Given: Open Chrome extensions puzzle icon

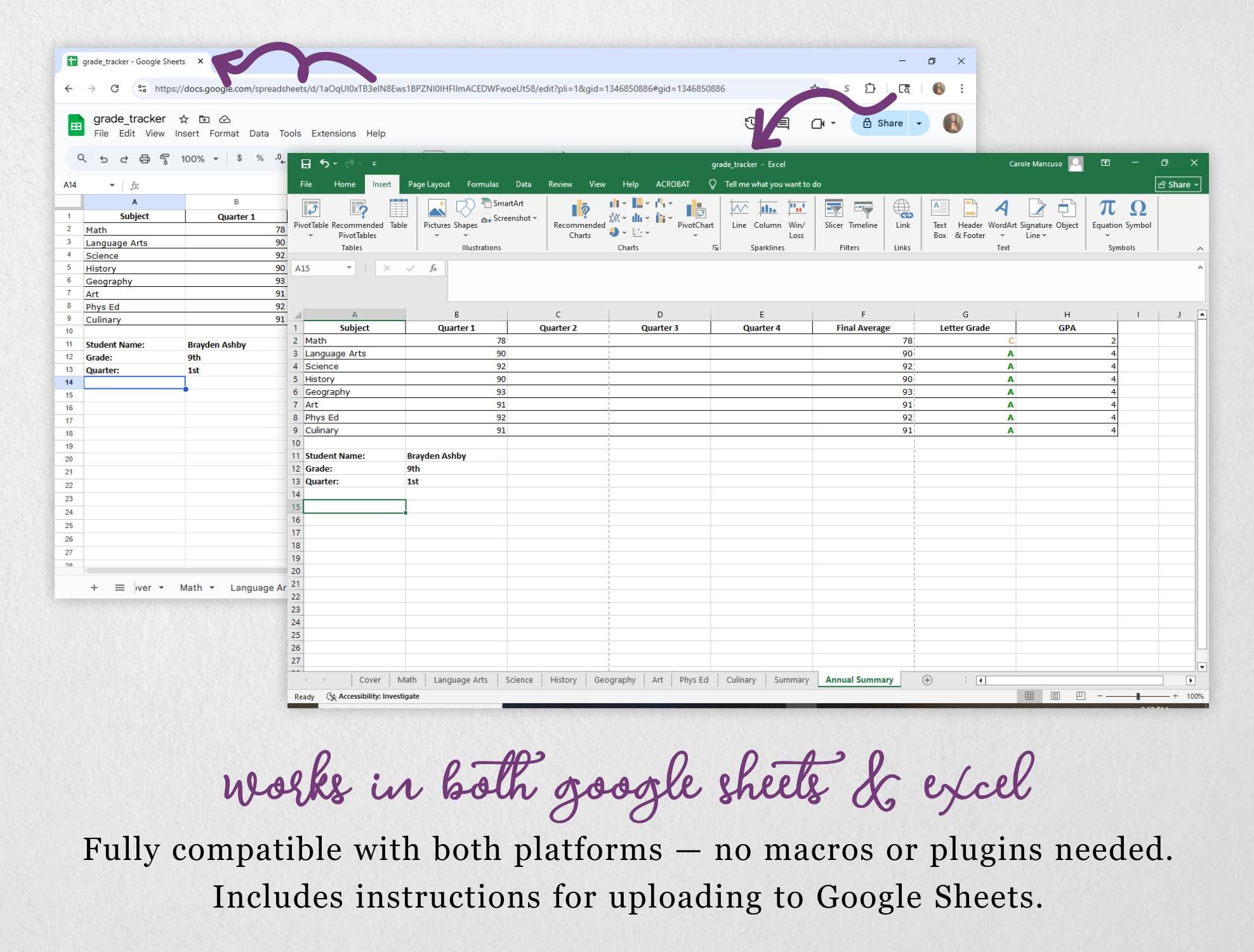Looking at the screenshot, I should pos(870,88).
